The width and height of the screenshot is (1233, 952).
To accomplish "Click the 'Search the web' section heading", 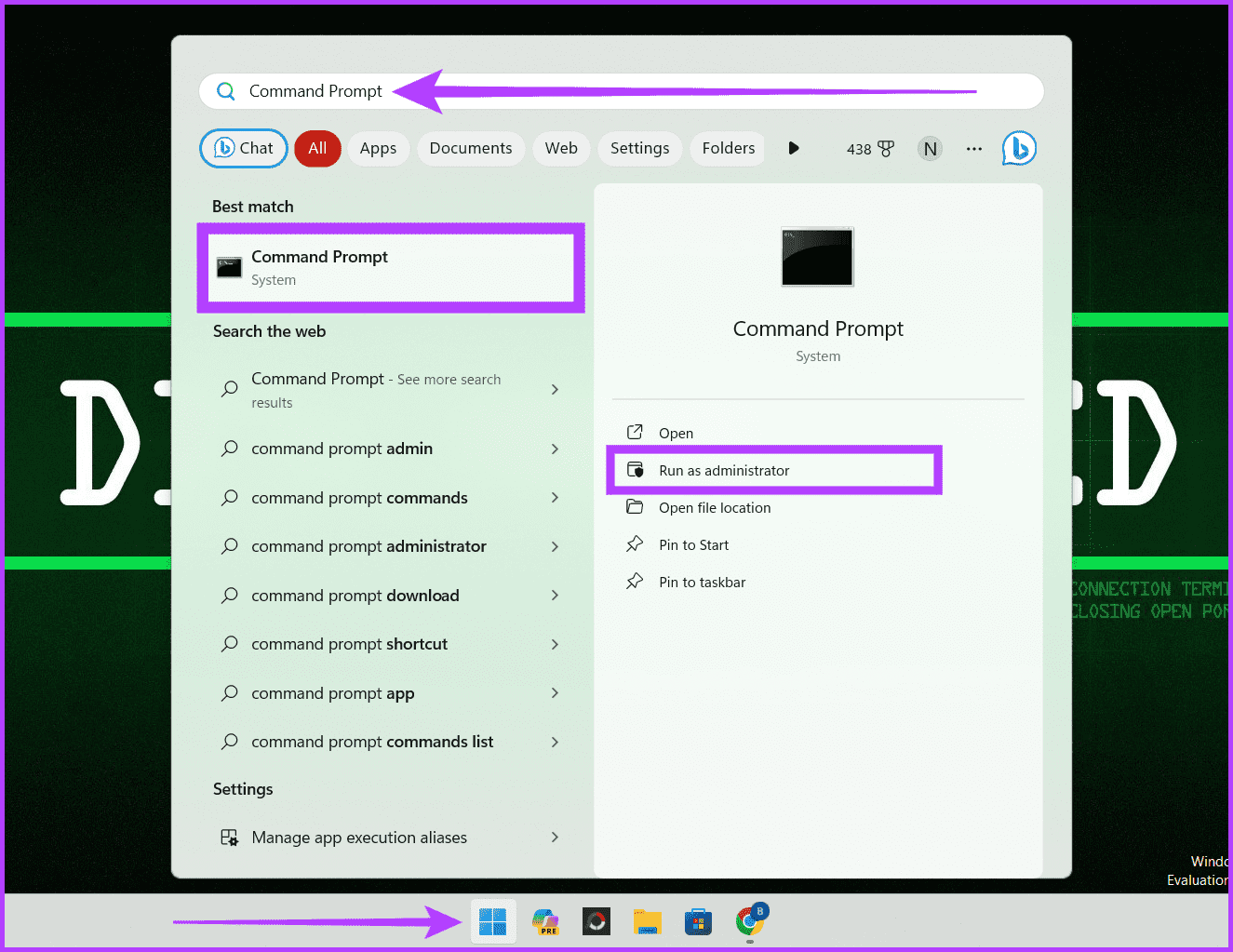I will pos(269,331).
